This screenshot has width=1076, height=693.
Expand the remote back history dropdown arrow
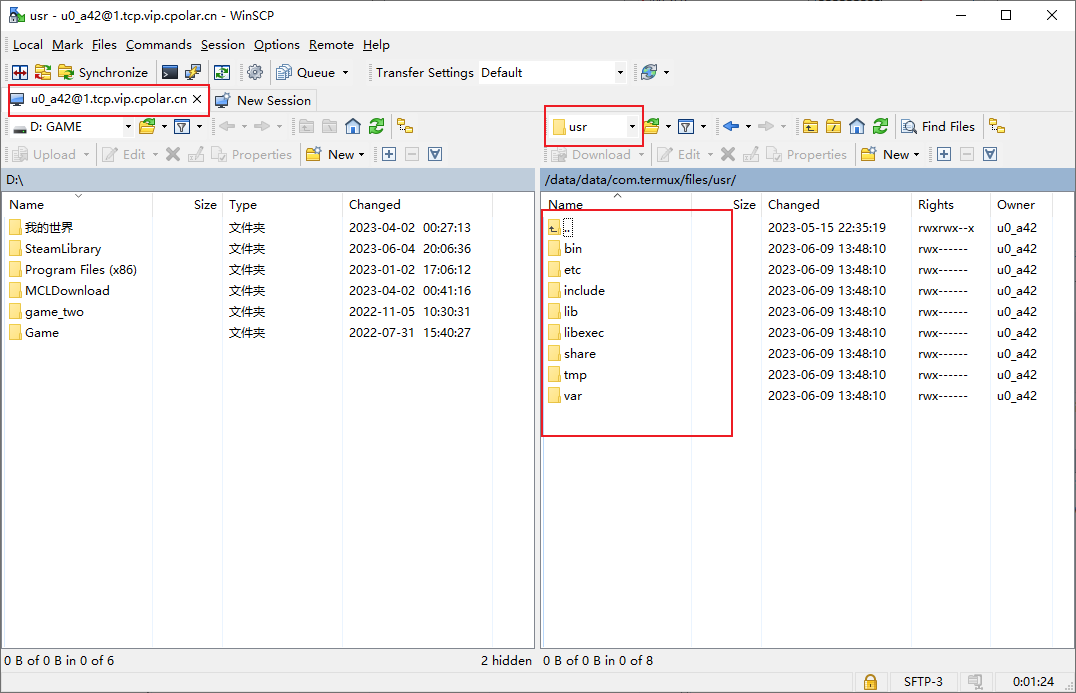(x=748, y=126)
